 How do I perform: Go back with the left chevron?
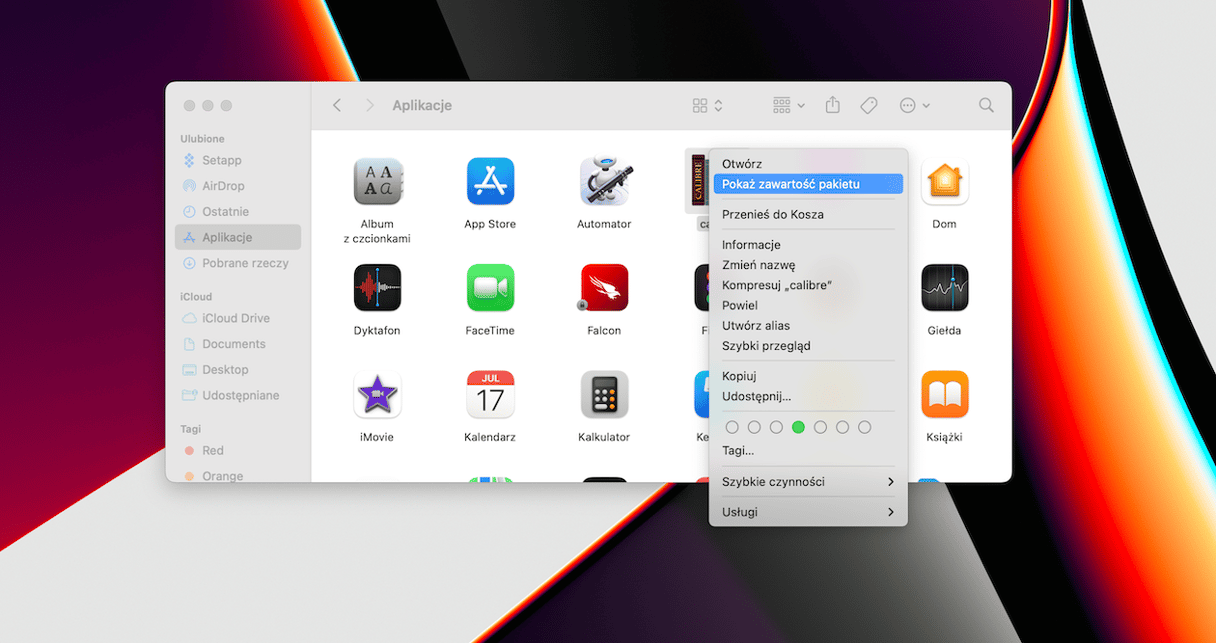point(337,105)
